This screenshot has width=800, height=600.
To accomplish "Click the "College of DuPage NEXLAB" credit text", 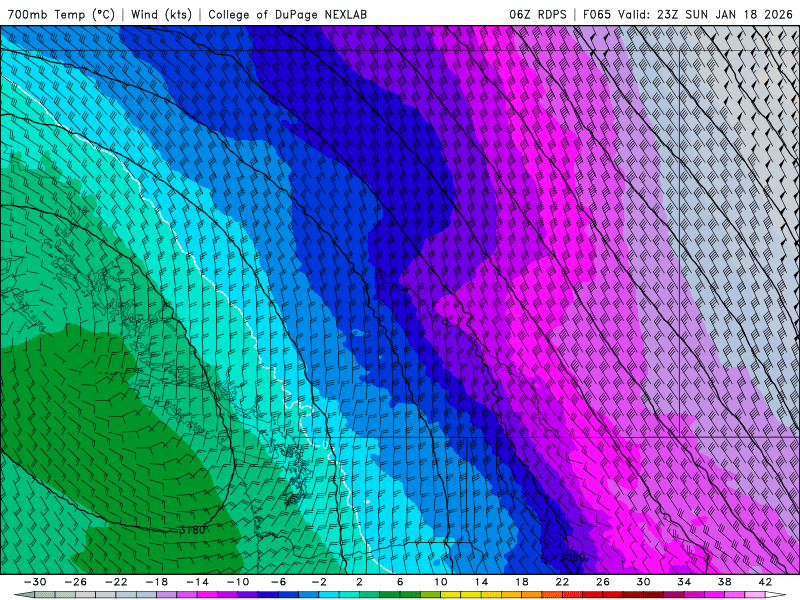I will pos(287,14).
